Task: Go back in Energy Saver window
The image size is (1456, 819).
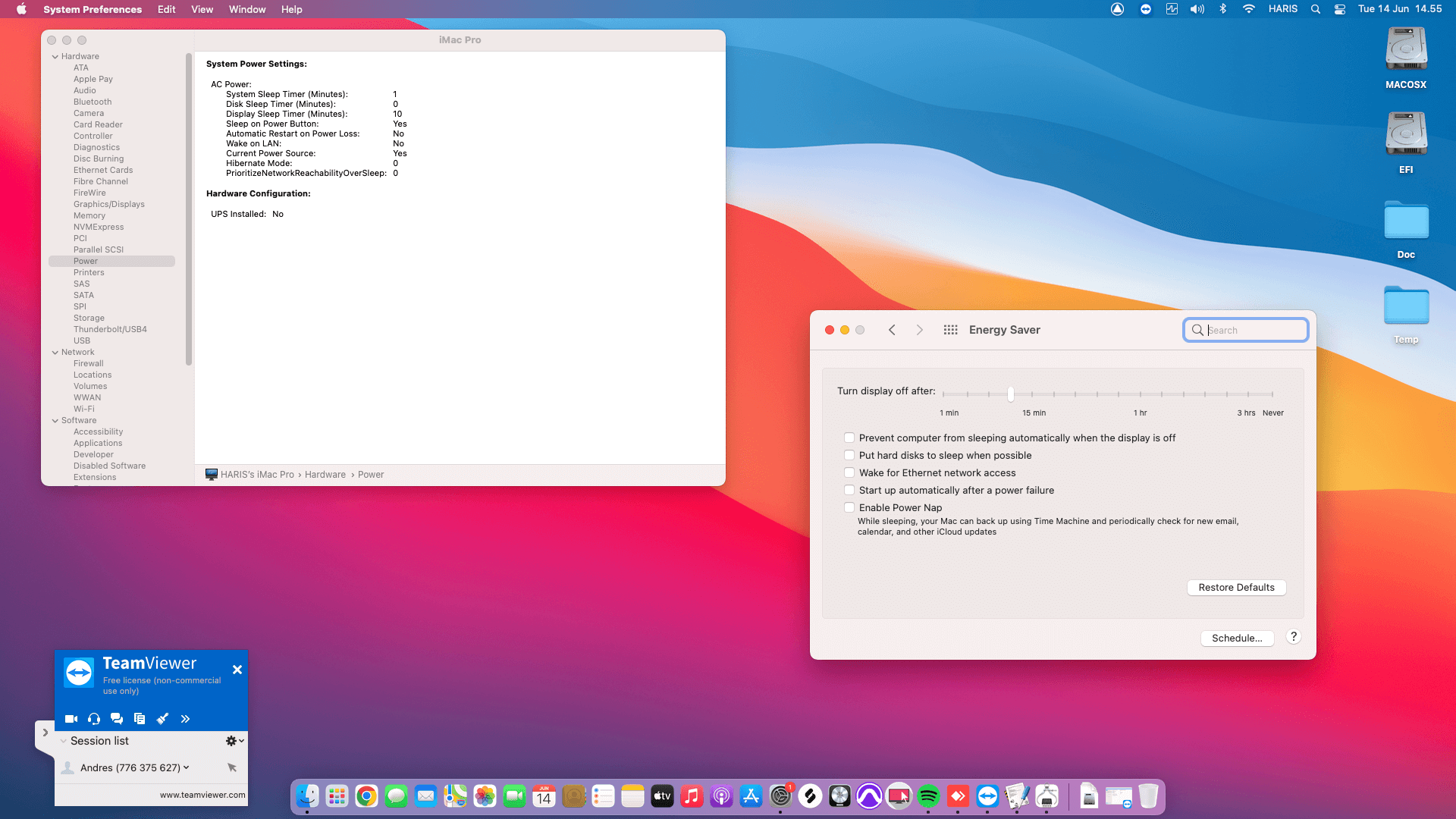Action: pos(893,330)
